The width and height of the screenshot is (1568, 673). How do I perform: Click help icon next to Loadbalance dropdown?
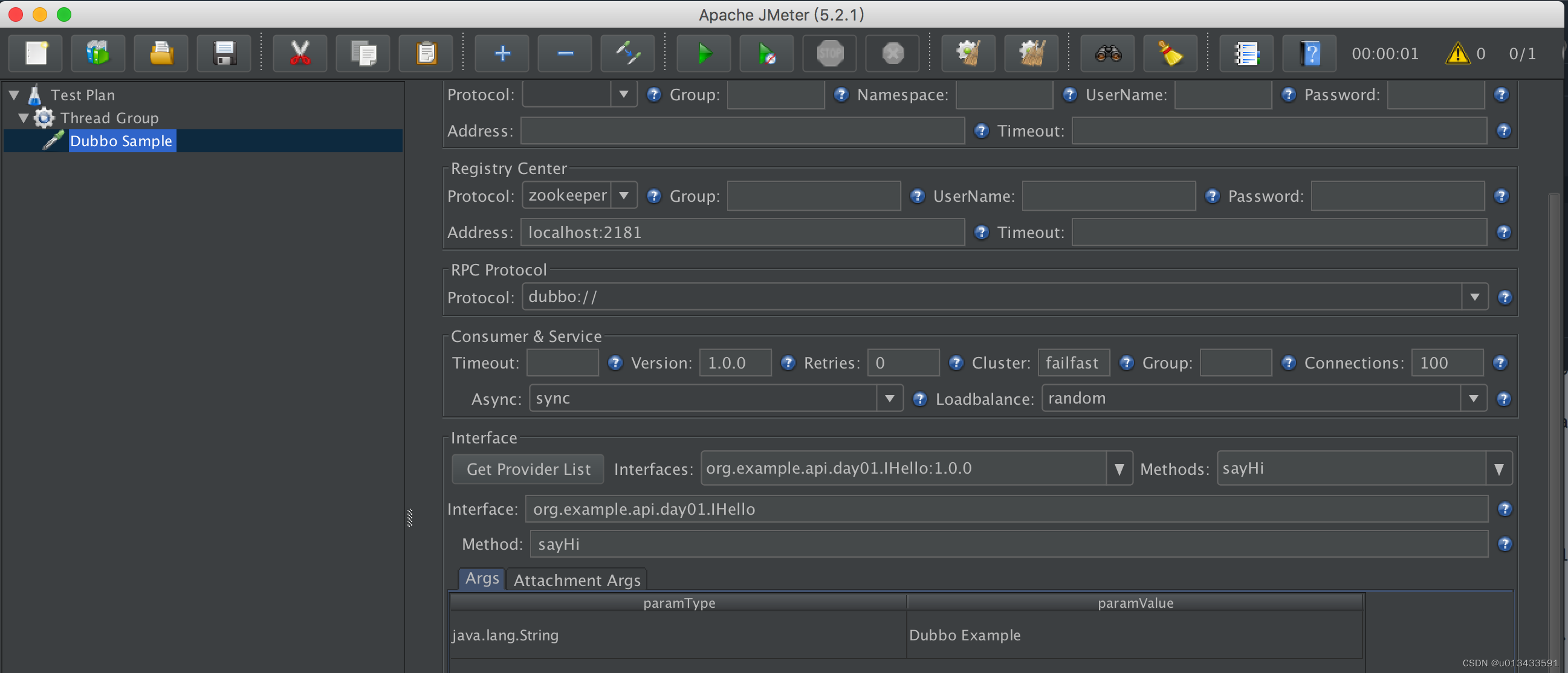(1504, 399)
